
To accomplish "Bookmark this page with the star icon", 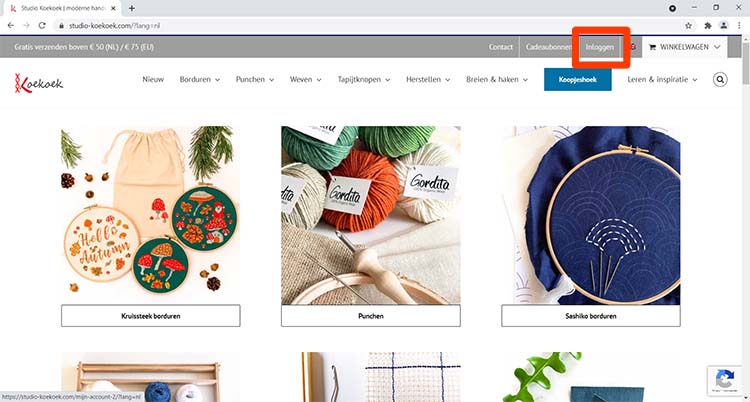I will [x=688, y=25].
